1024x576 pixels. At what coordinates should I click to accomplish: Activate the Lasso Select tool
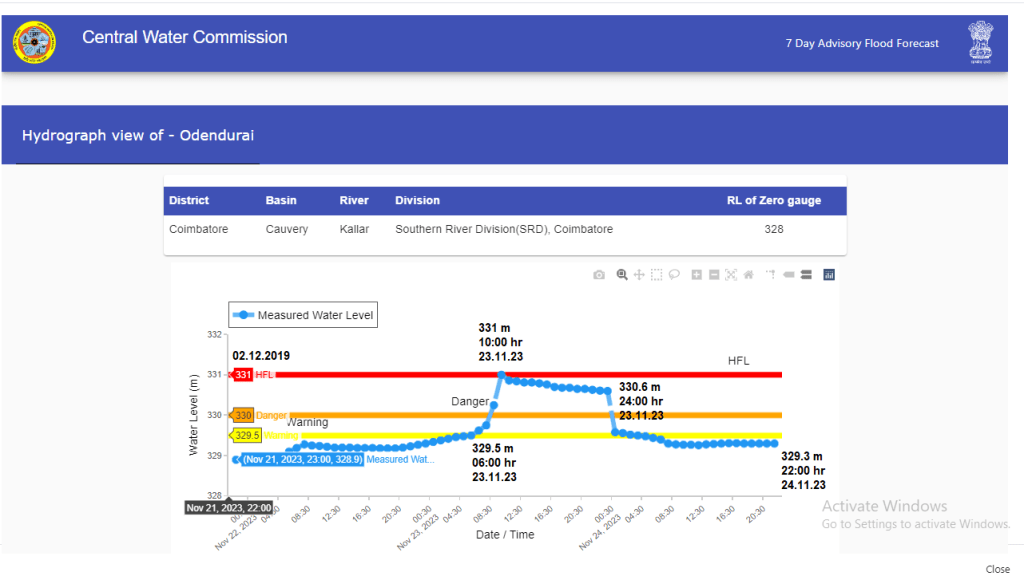coord(674,275)
